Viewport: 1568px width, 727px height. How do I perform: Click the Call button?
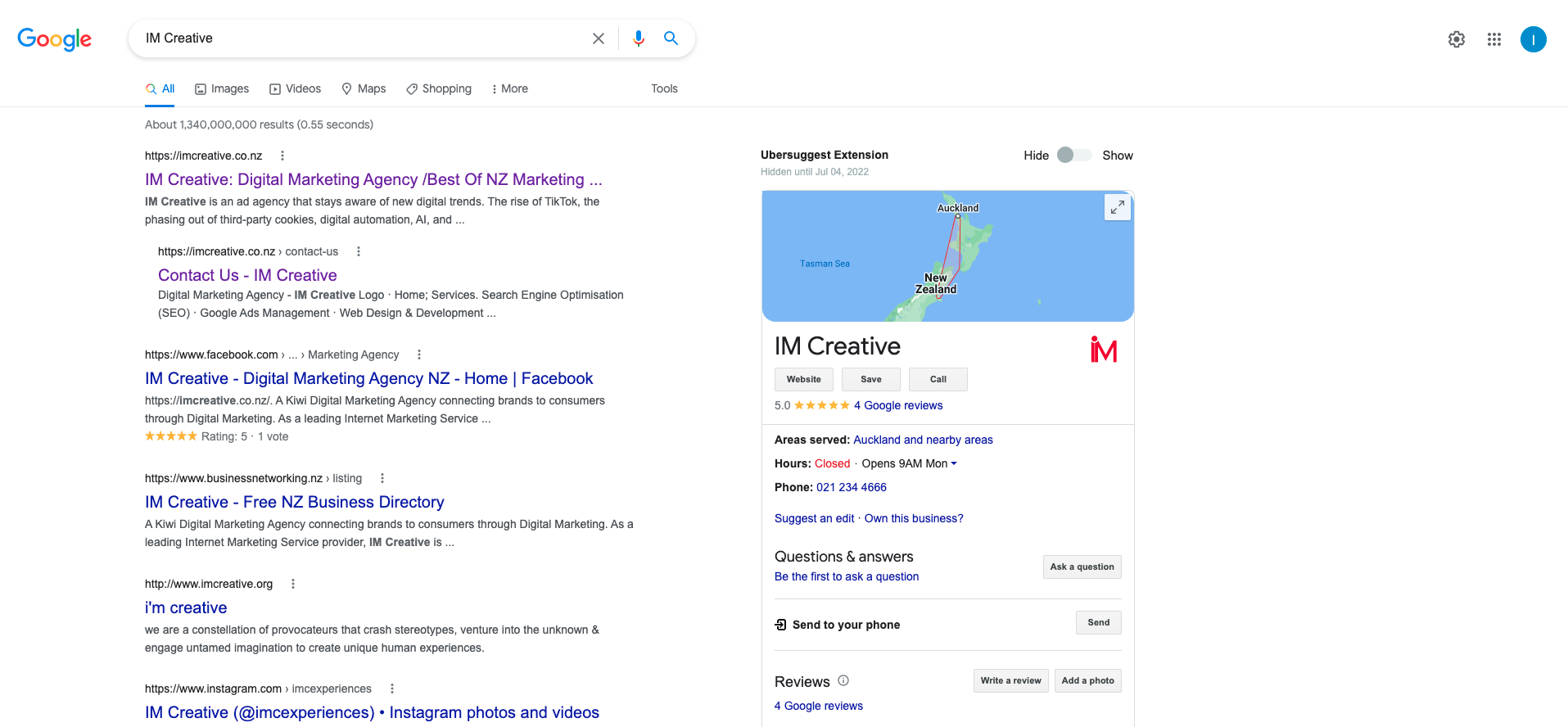click(x=938, y=379)
